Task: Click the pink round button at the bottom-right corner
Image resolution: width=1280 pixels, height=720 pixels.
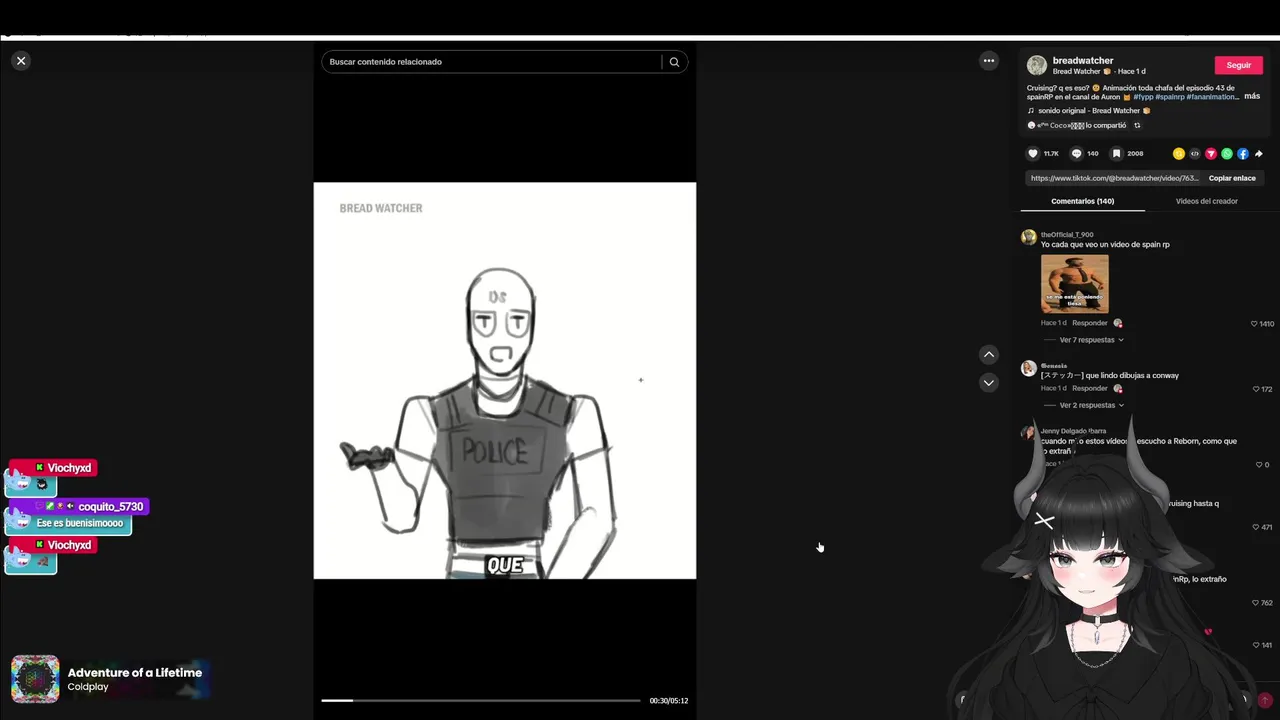Action: pos(1265,700)
